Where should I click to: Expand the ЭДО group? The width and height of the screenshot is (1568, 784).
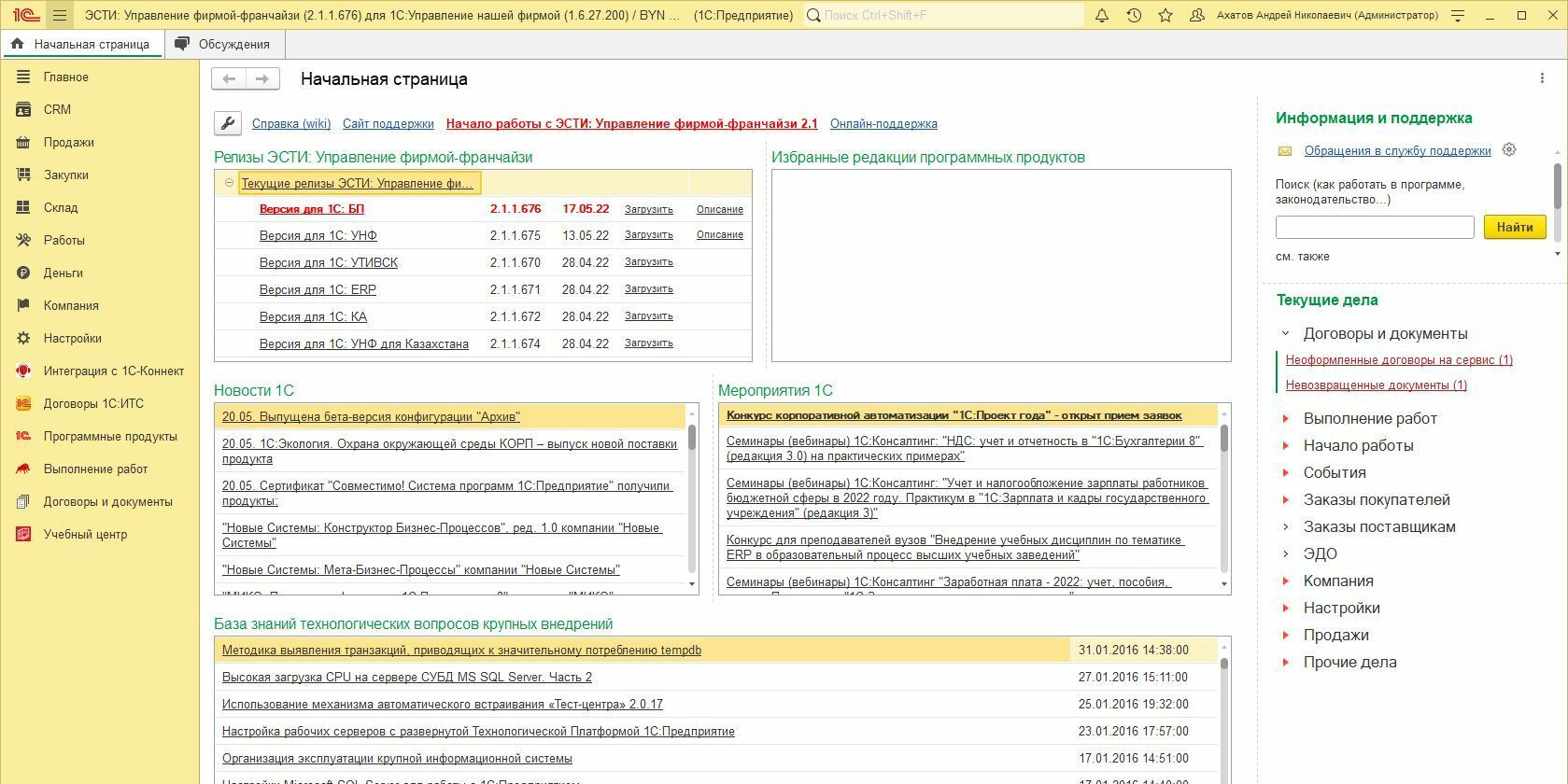point(1286,553)
